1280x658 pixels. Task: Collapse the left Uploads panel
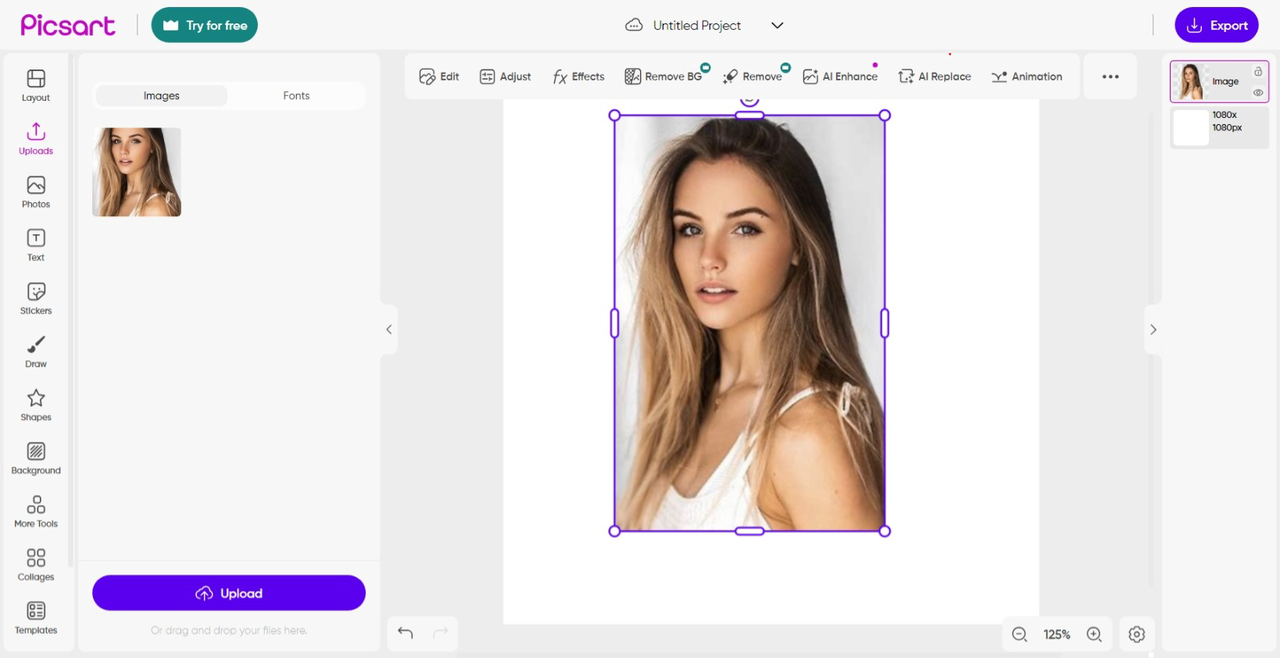[x=389, y=329]
